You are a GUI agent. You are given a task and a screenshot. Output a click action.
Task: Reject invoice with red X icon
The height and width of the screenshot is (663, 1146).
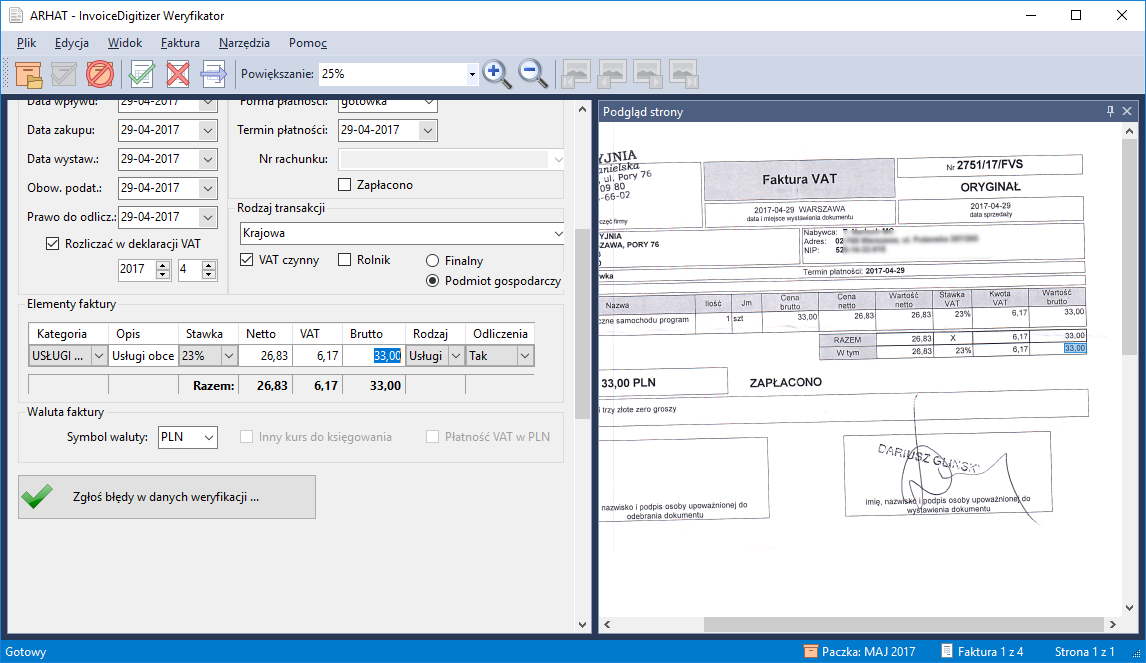click(178, 74)
